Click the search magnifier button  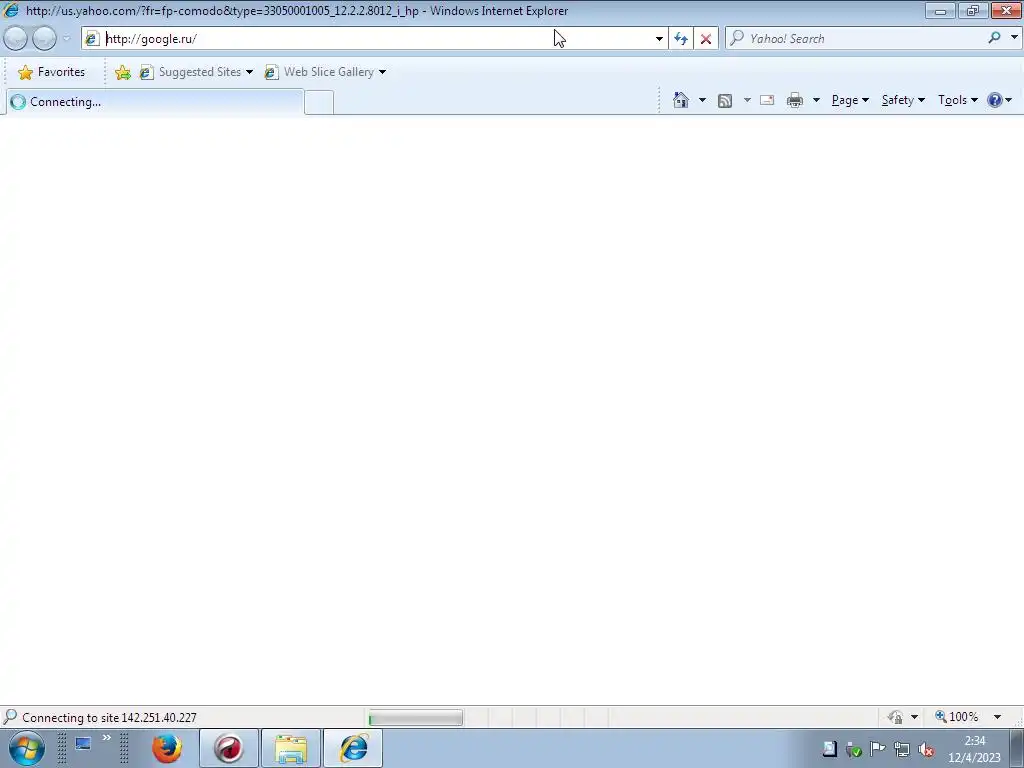(994, 38)
